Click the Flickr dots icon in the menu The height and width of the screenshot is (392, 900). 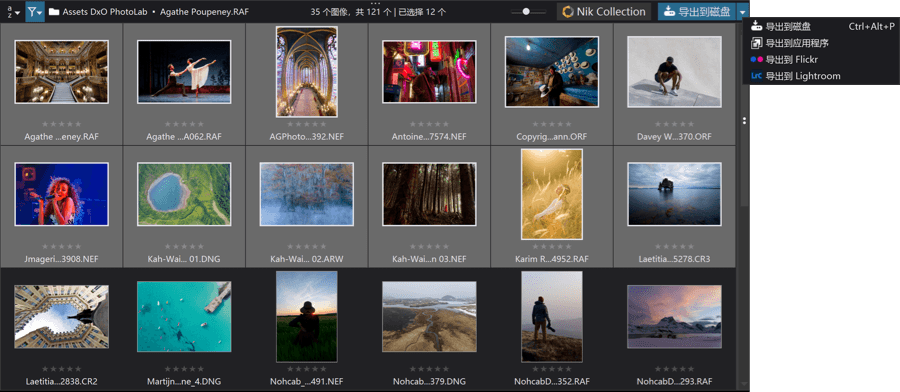757,59
